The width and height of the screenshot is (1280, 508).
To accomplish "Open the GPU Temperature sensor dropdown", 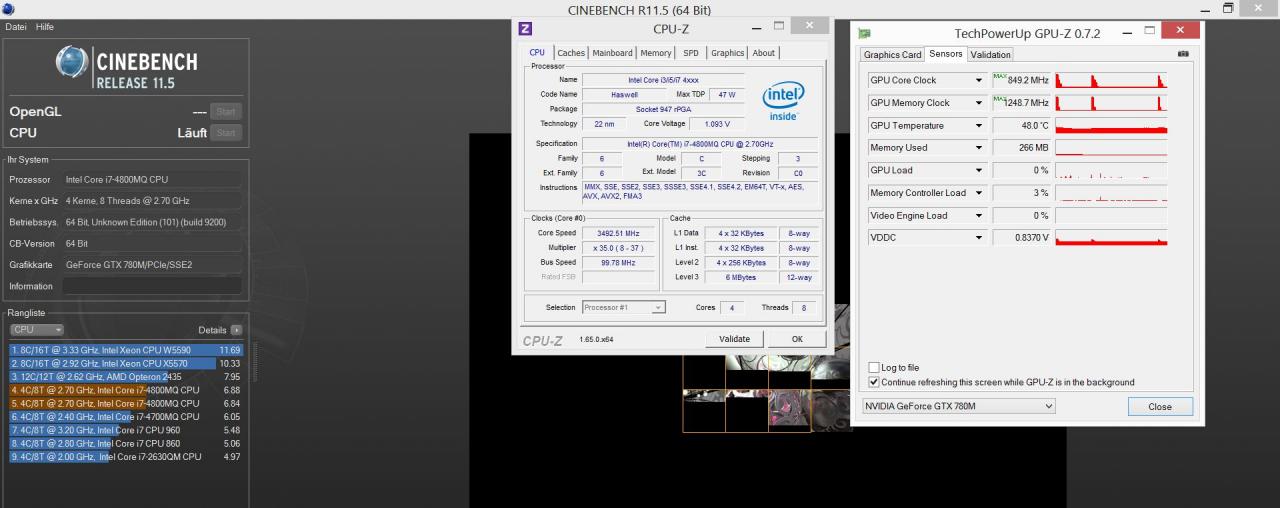I will [979, 126].
